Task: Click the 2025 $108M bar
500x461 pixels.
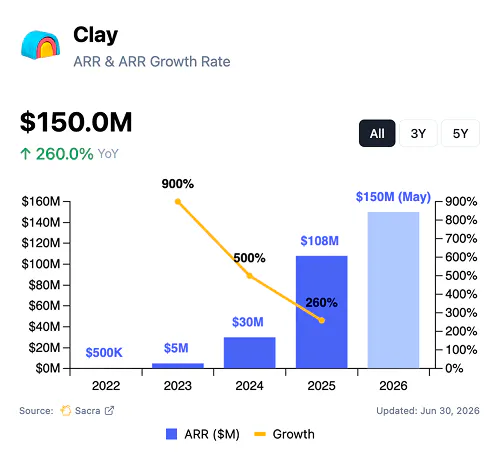Action: (x=322, y=312)
